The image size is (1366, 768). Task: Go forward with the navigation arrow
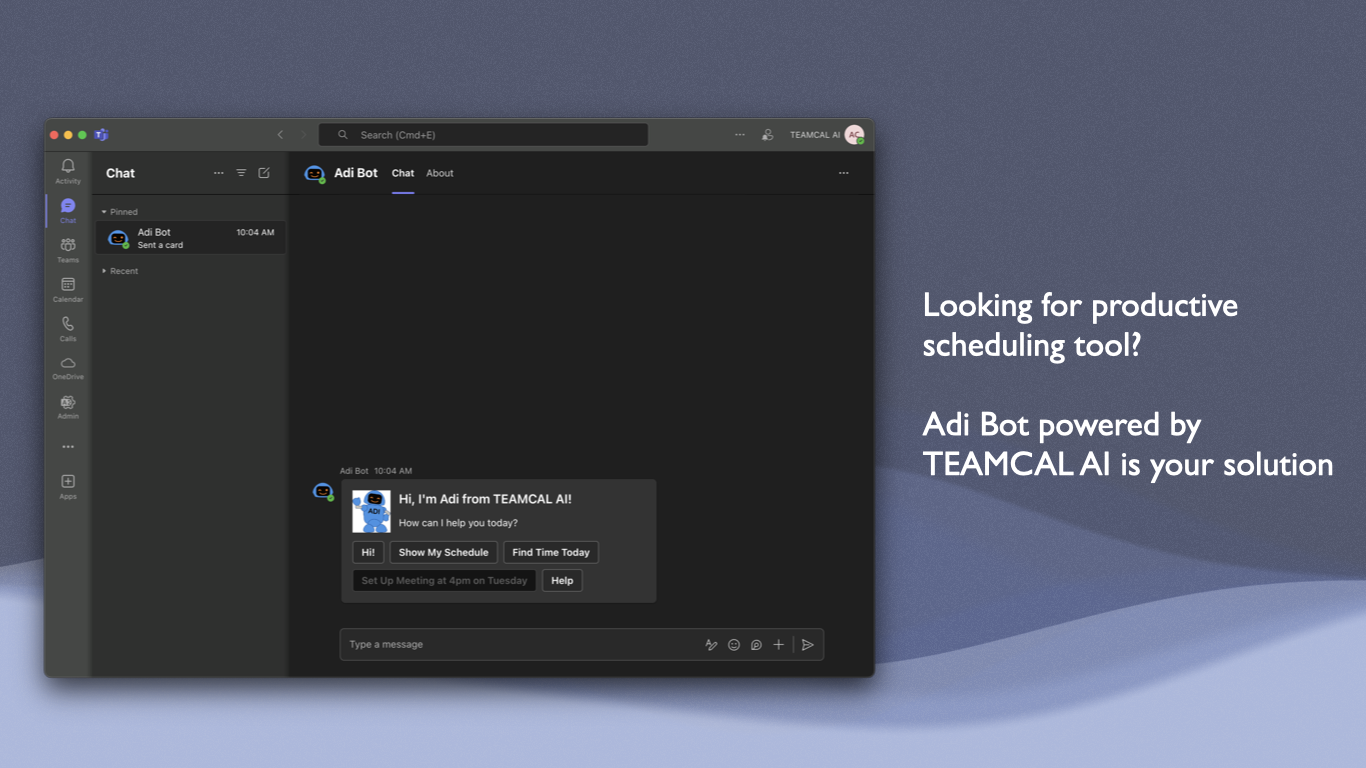point(304,135)
